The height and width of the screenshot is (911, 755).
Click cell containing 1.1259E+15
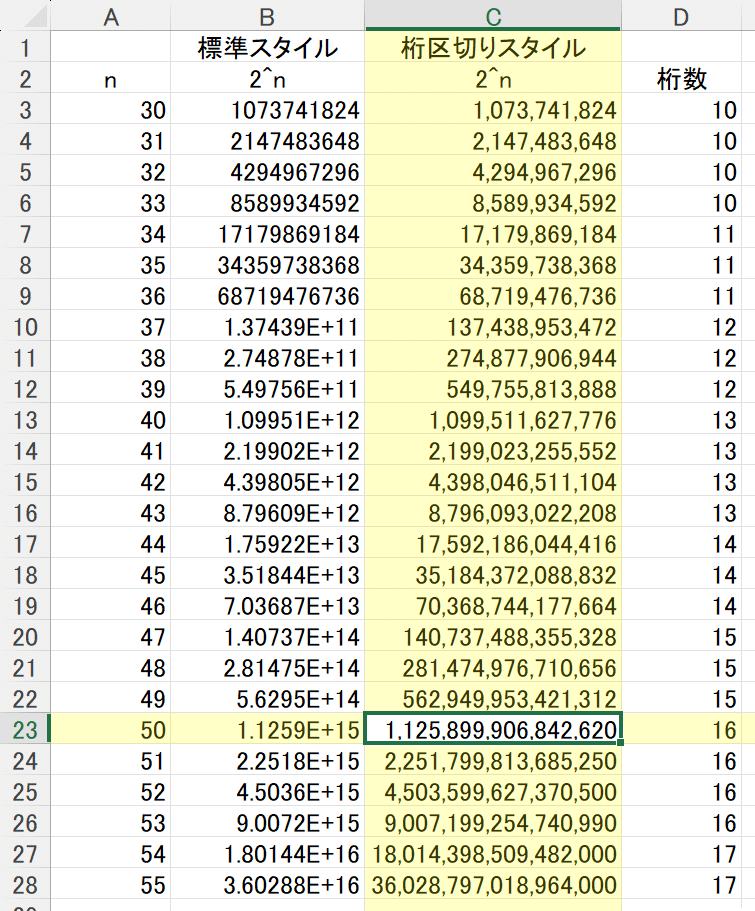coord(267,730)
